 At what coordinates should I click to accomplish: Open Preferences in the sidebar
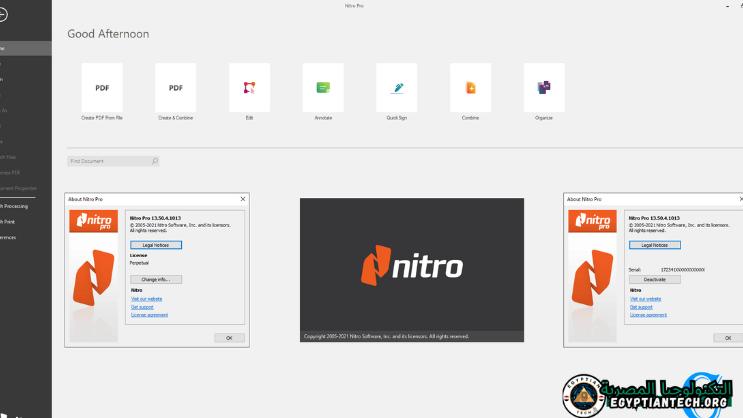tap(9, 237)
